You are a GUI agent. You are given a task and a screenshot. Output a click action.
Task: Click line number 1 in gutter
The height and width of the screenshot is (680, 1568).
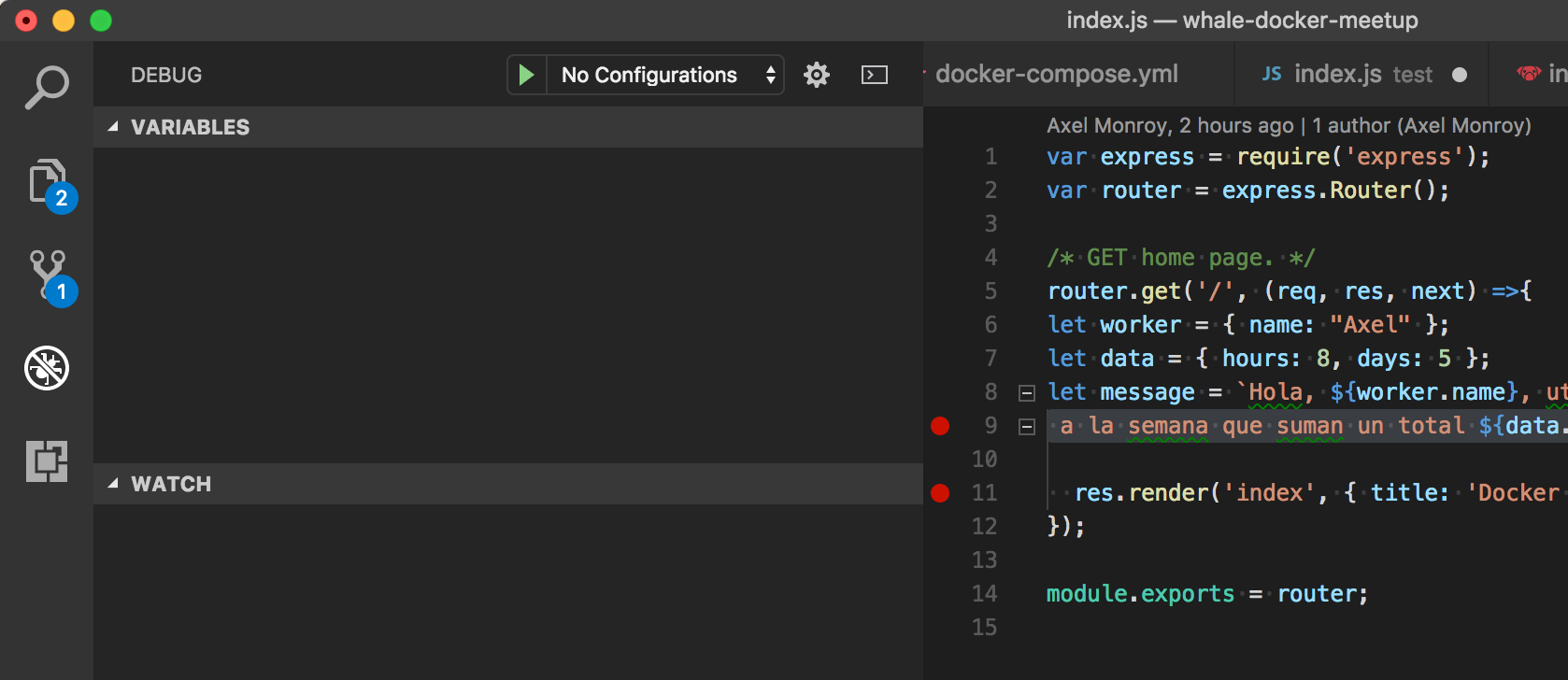coord(991,157)
